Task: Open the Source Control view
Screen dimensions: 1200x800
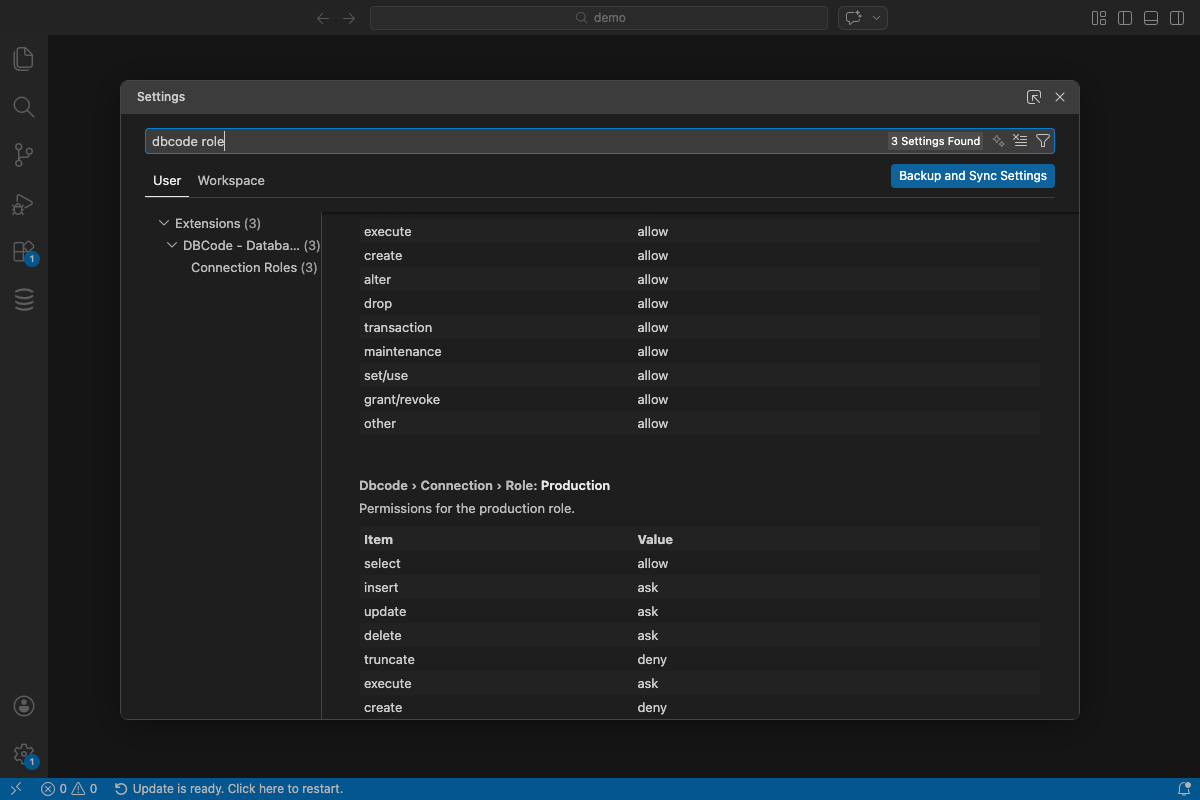Action: [24, 155]
